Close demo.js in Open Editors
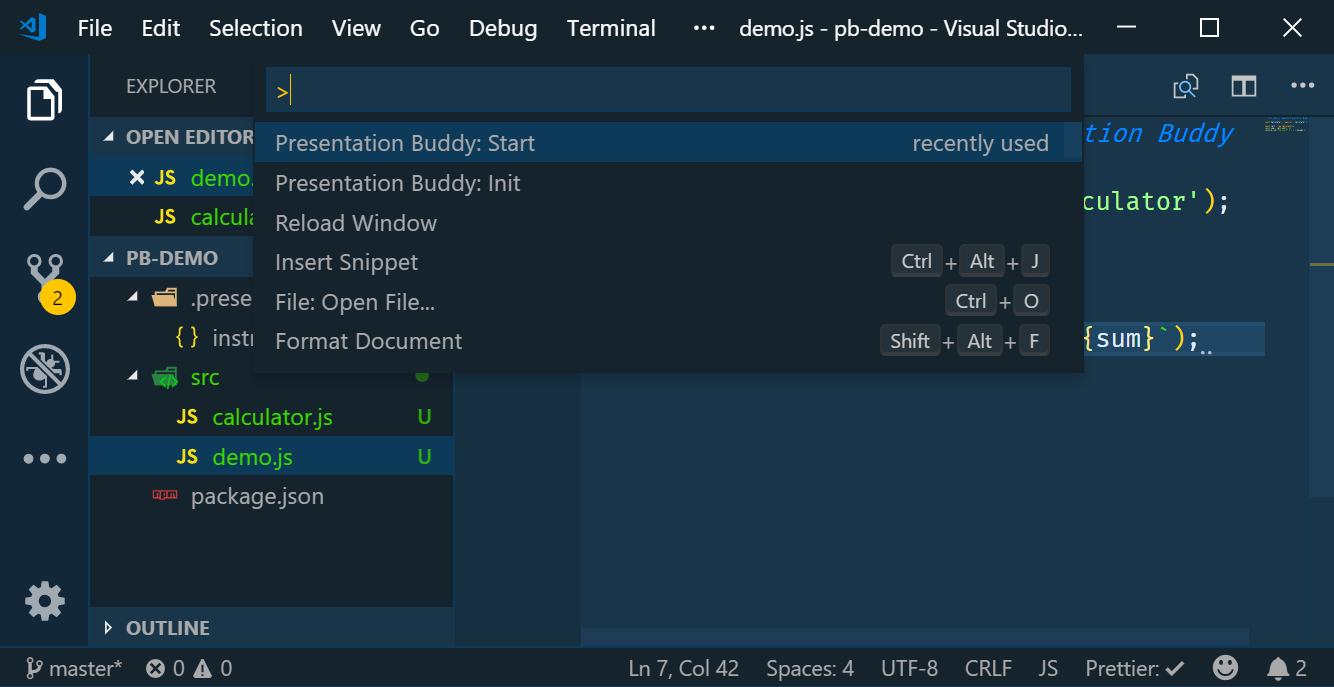Image resolution: width=1334 pixels, height=687 pixels. [137, 177]
